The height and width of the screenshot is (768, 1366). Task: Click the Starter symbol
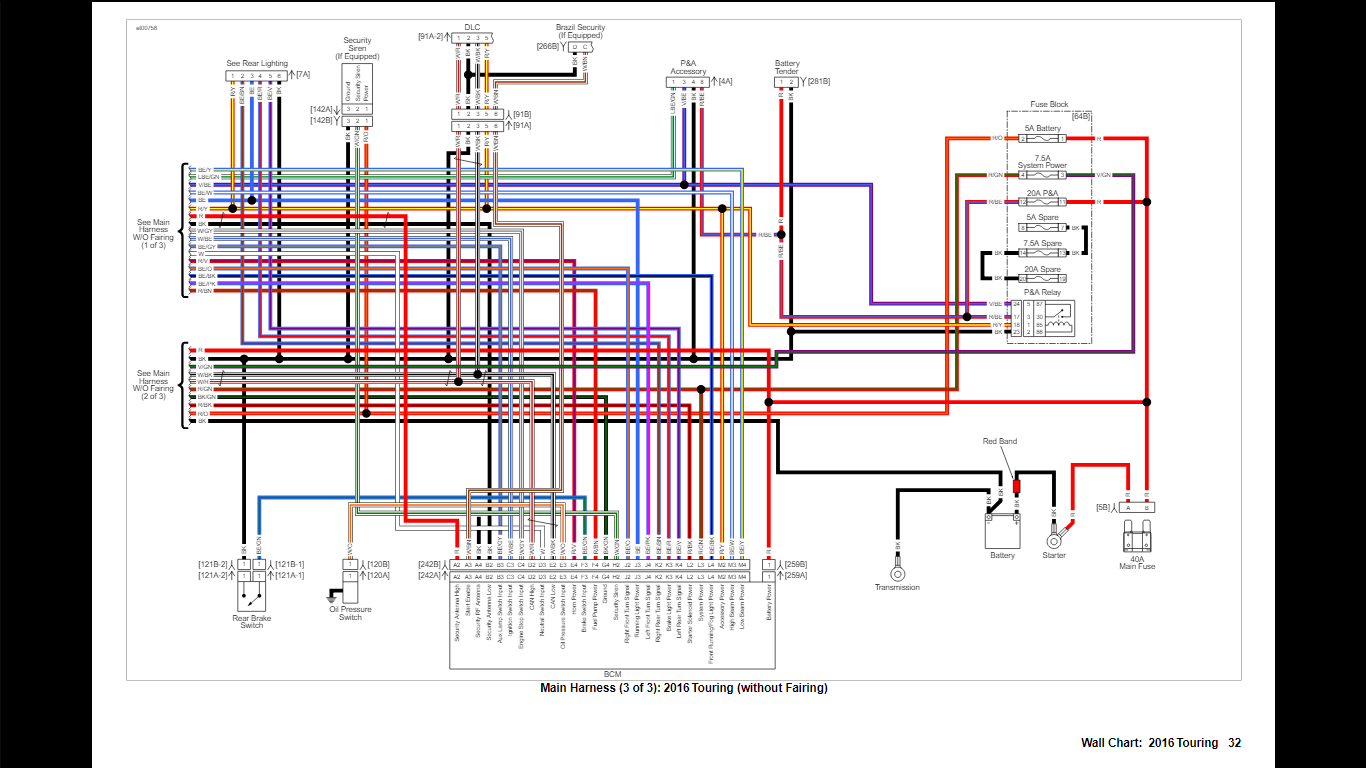pyautogui.click(x=1053, y=534)
